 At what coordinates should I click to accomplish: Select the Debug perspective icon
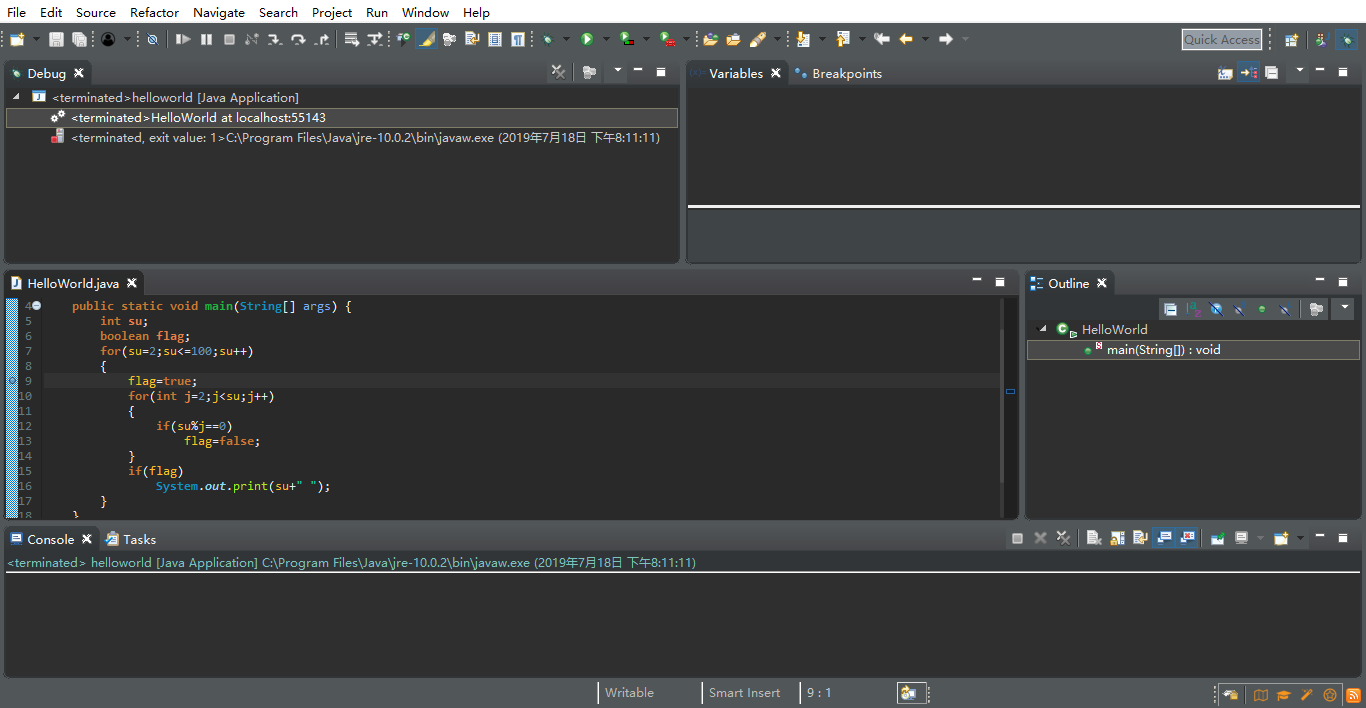click(x=1348, y=39)
